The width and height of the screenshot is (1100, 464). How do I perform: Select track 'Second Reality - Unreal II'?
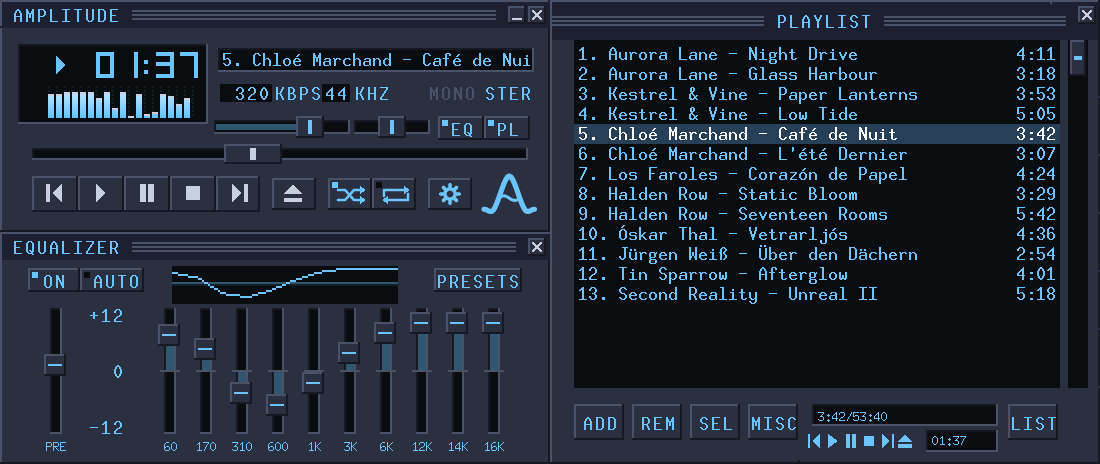[817, 294]
